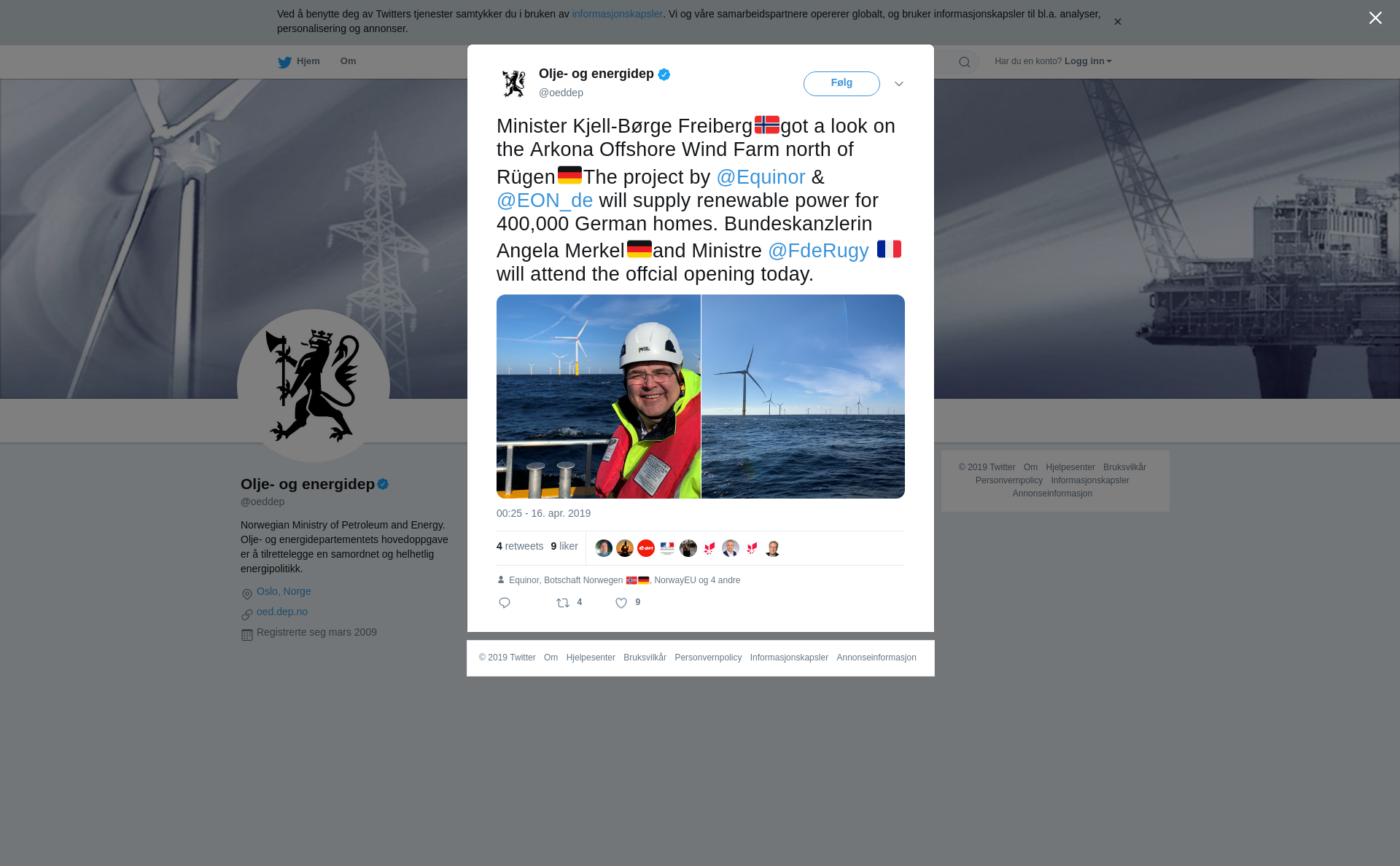The height and width of the screenshot is (866, 1400).
Task: Like the tweet with the heart icon
Action: tap(621, 603)
